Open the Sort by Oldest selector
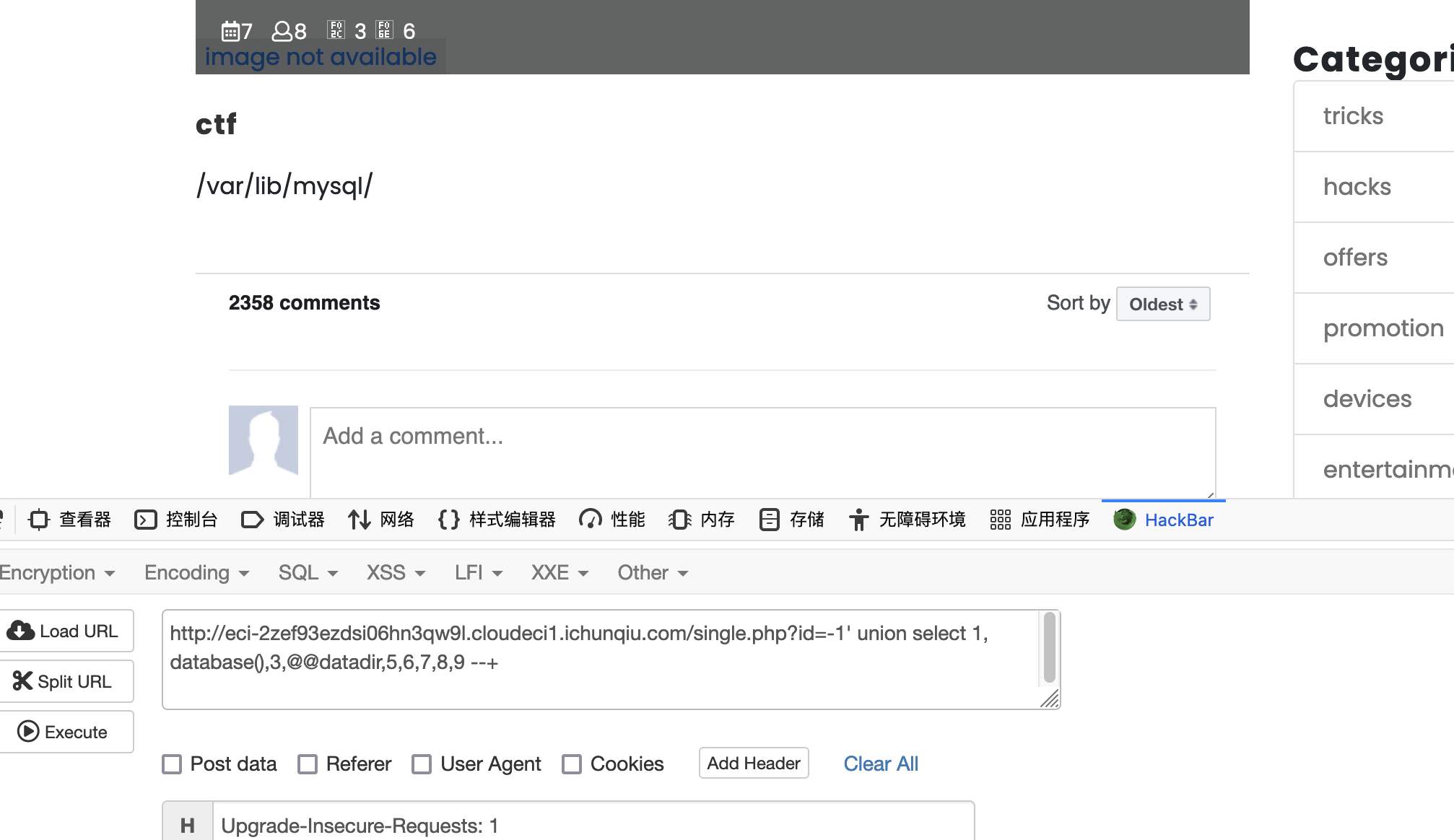 tap(1162, 305)
